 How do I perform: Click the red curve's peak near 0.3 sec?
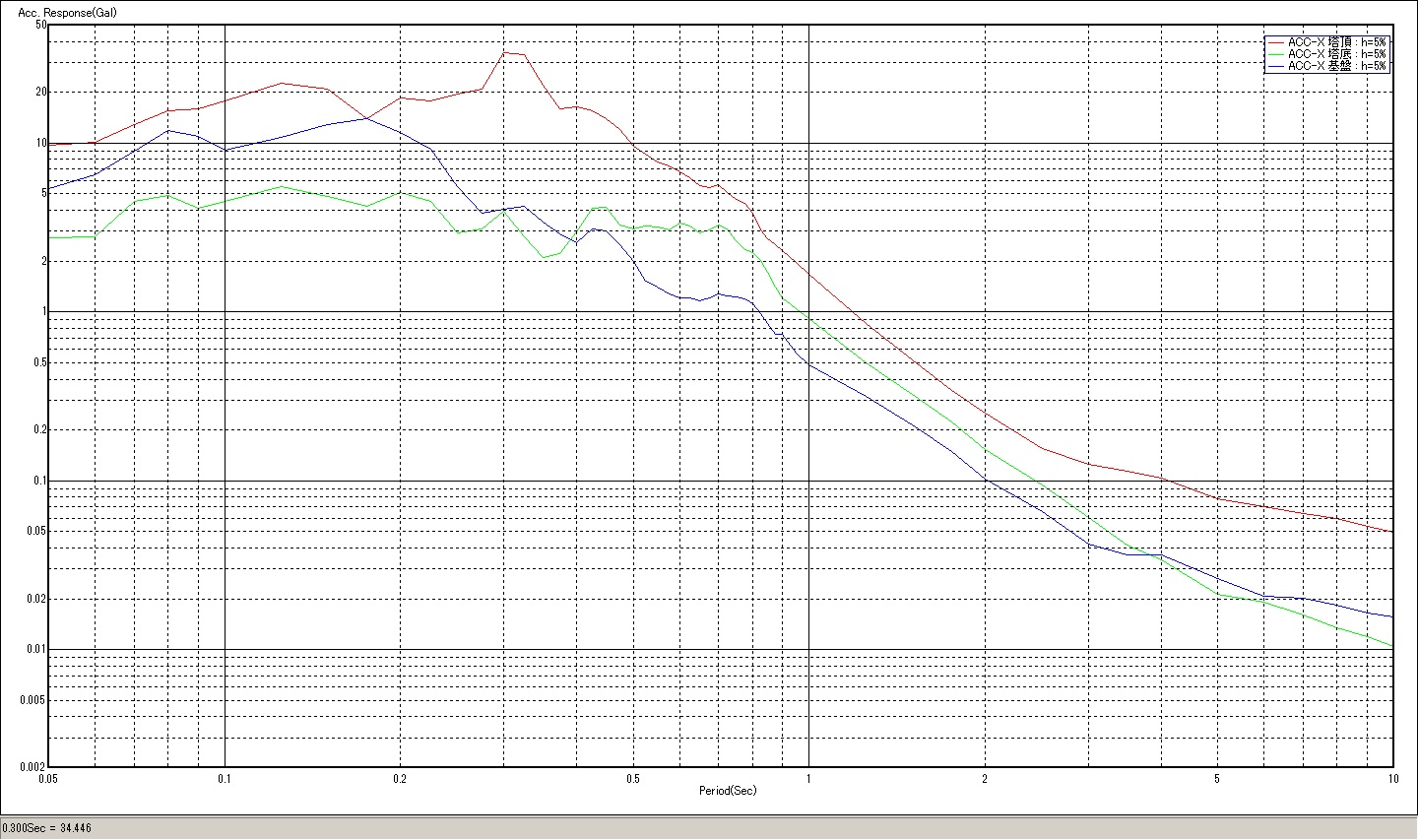505,52
